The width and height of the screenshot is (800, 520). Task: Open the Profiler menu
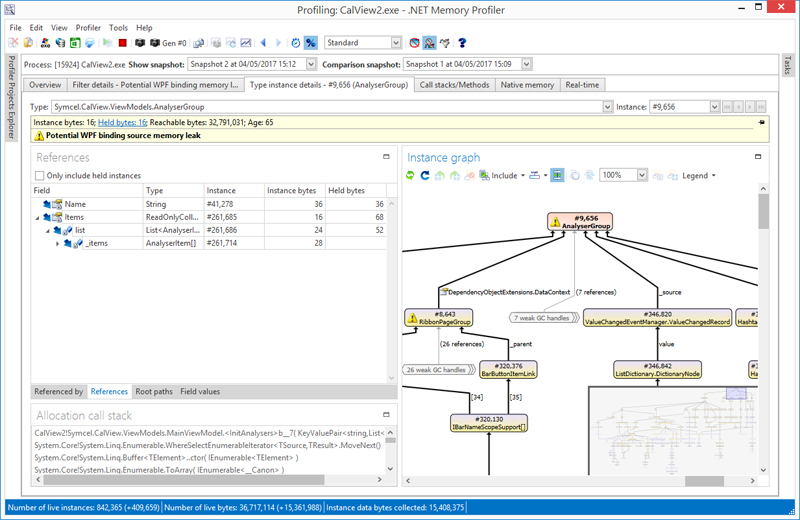click(88, 28)
